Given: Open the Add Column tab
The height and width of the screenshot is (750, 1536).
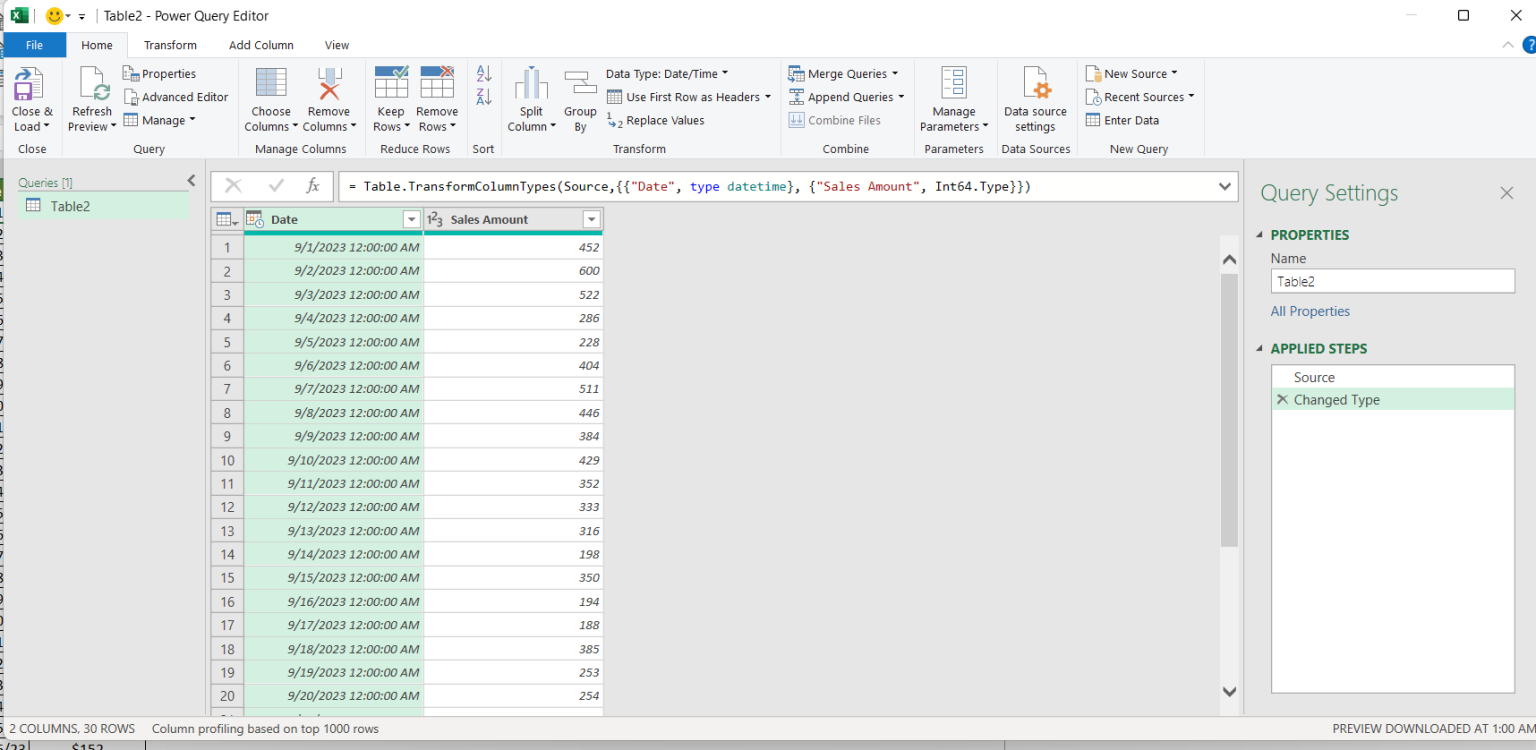Looking at the screenshot, I should point(261,45).
